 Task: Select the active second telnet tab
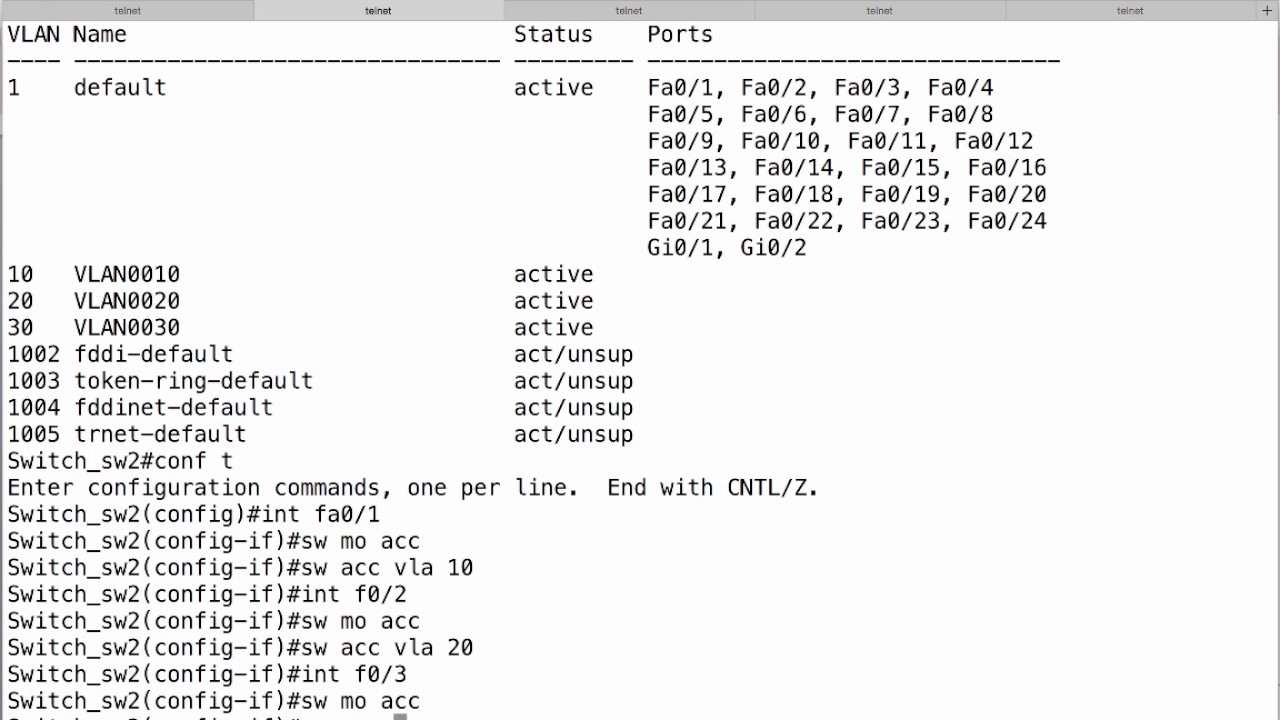(x=378, y=10)
